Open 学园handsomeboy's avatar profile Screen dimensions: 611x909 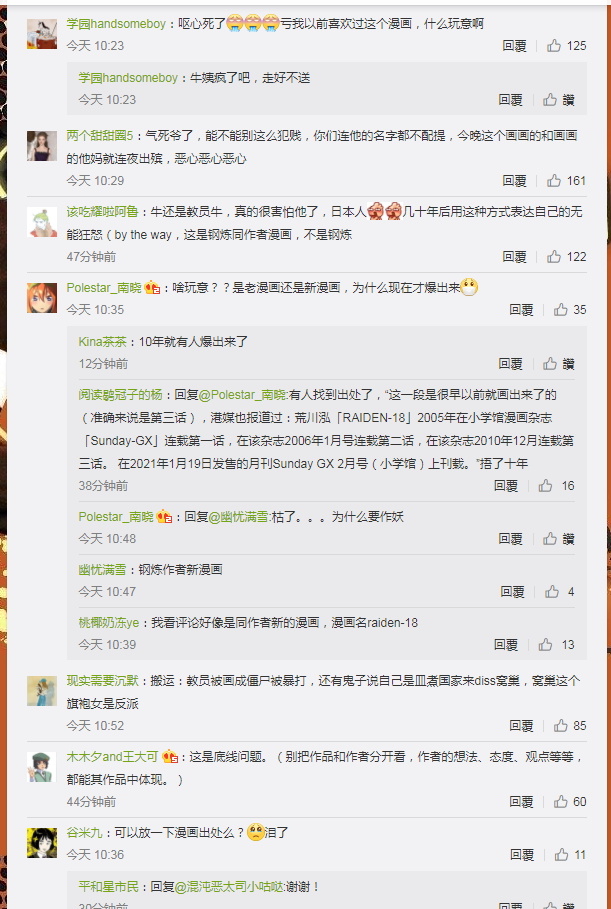42,34
